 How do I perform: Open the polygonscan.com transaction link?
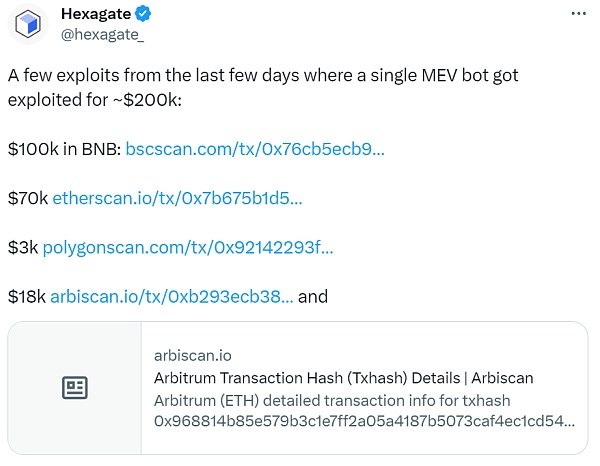pos(188,248)
